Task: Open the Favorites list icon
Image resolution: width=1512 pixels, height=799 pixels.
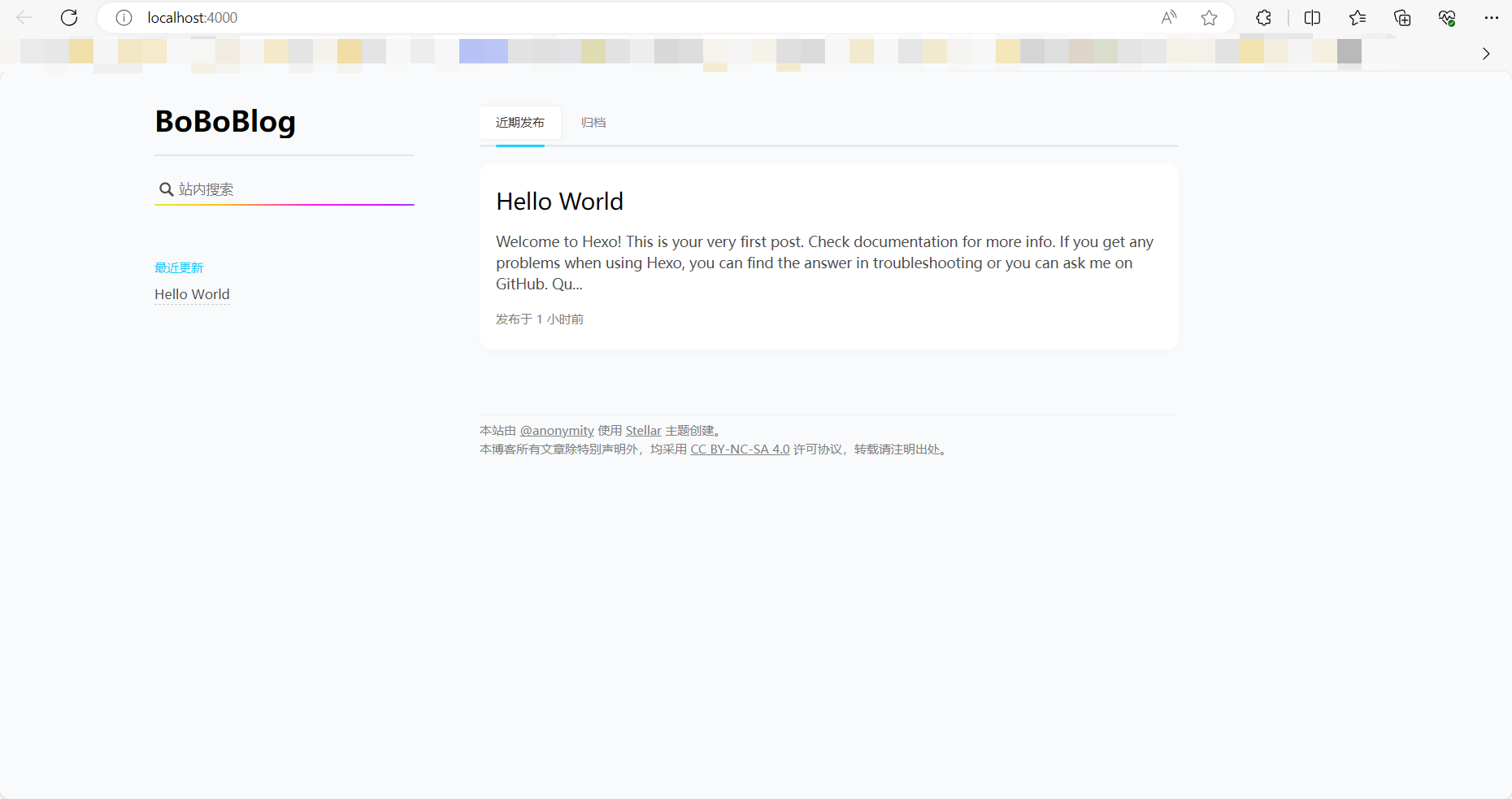Action: (x=1357, y=18)
